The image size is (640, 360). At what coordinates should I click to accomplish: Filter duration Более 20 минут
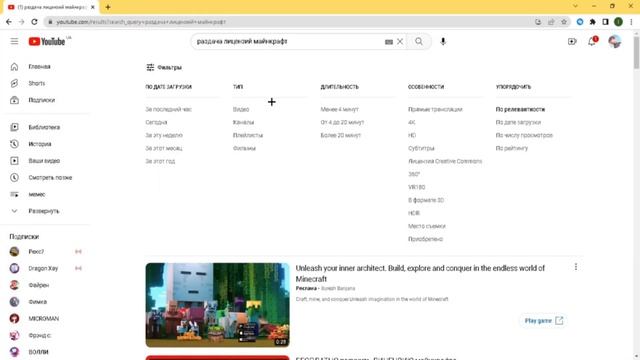[341, 136]
